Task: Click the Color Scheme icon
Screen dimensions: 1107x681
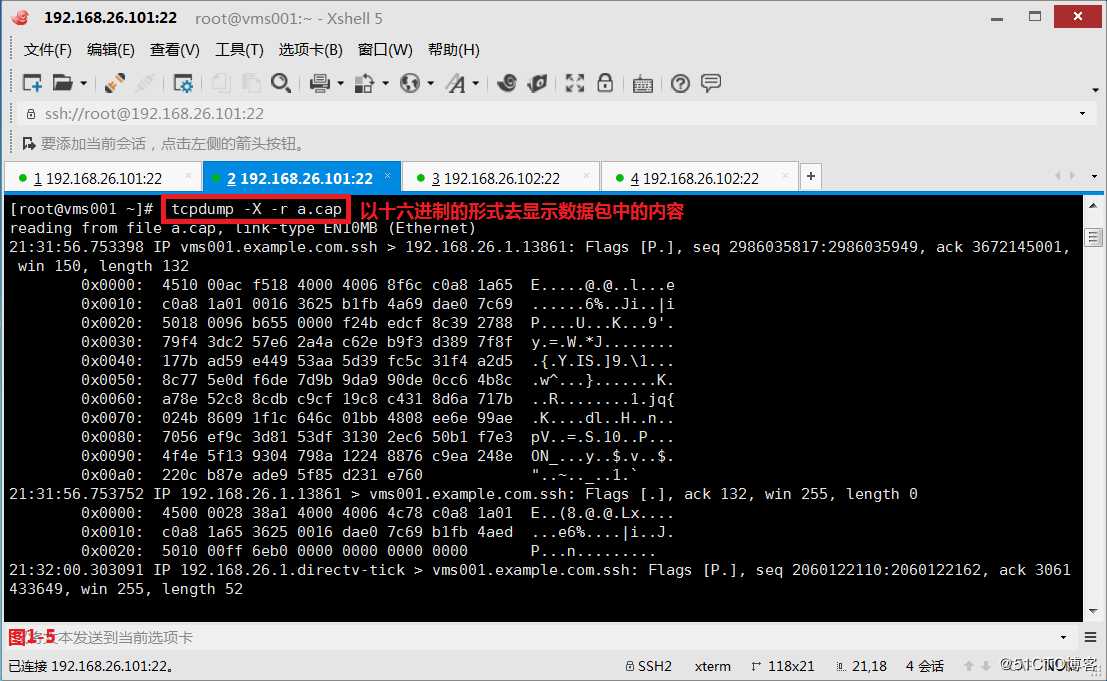Action: pos(364,83)
